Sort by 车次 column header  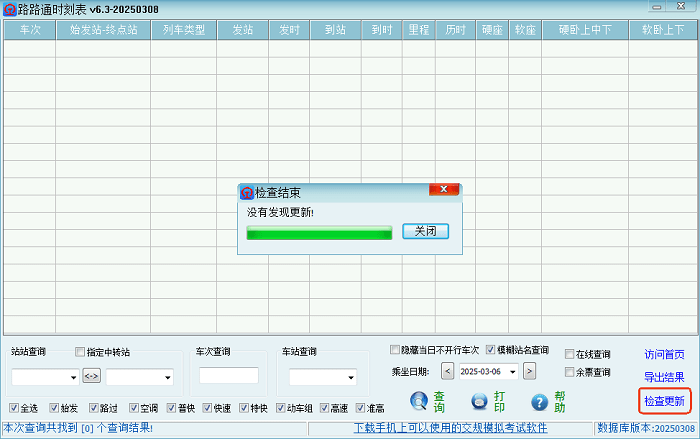pyautogui.click(x=30, y=30)
